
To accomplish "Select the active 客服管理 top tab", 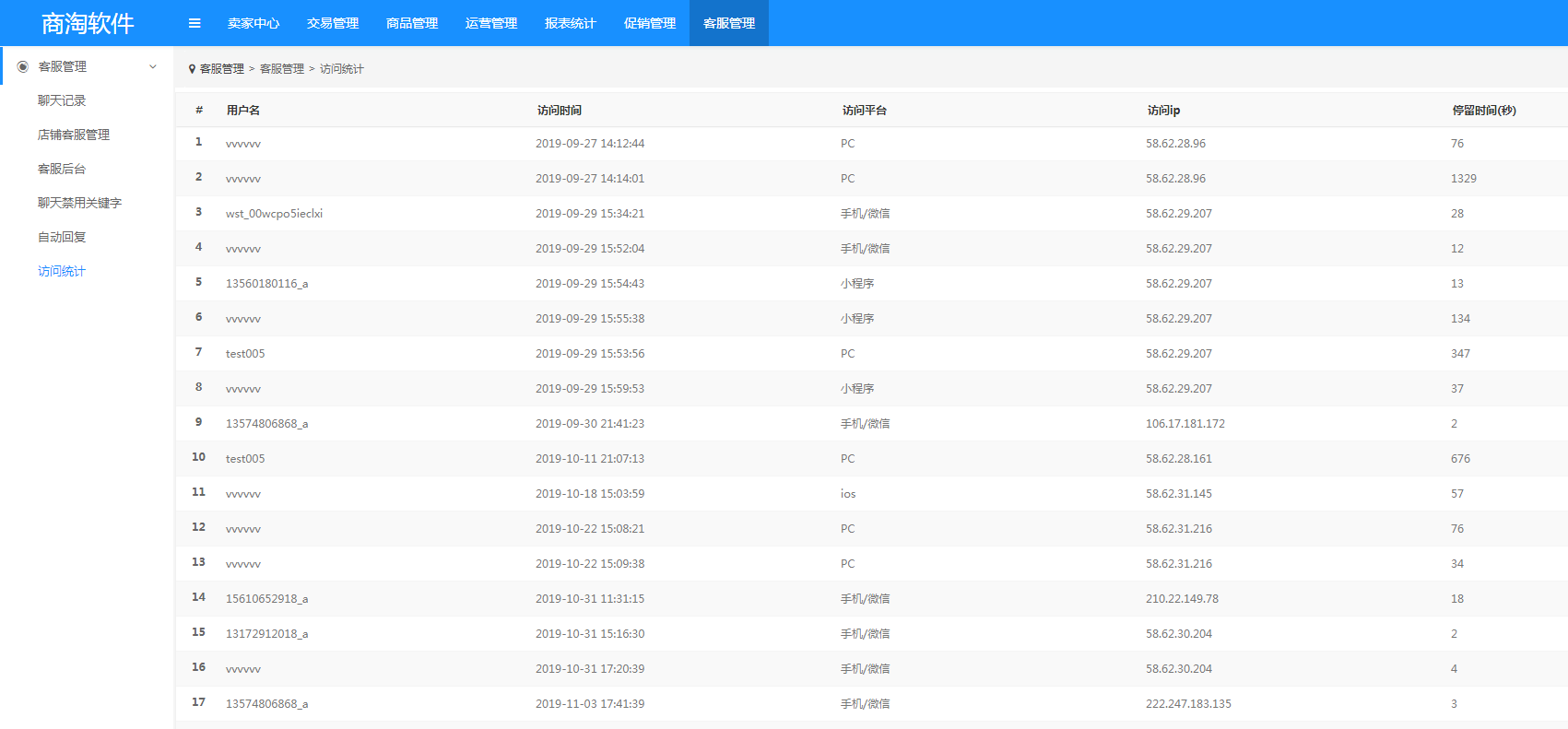I will (x=729, y=23).
